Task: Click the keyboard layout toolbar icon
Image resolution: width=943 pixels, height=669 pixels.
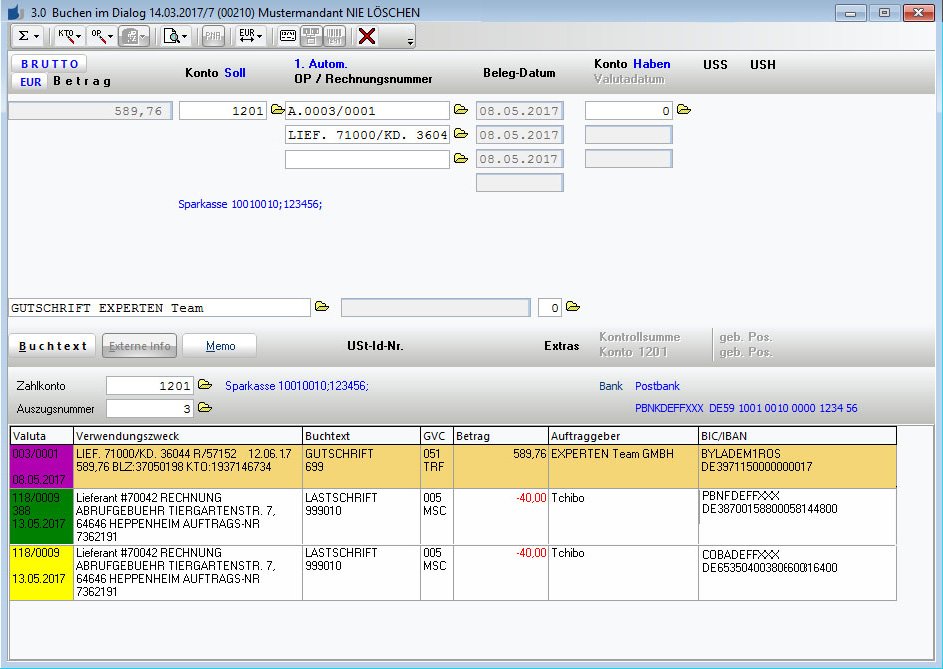Action: (x=287, y=36)
